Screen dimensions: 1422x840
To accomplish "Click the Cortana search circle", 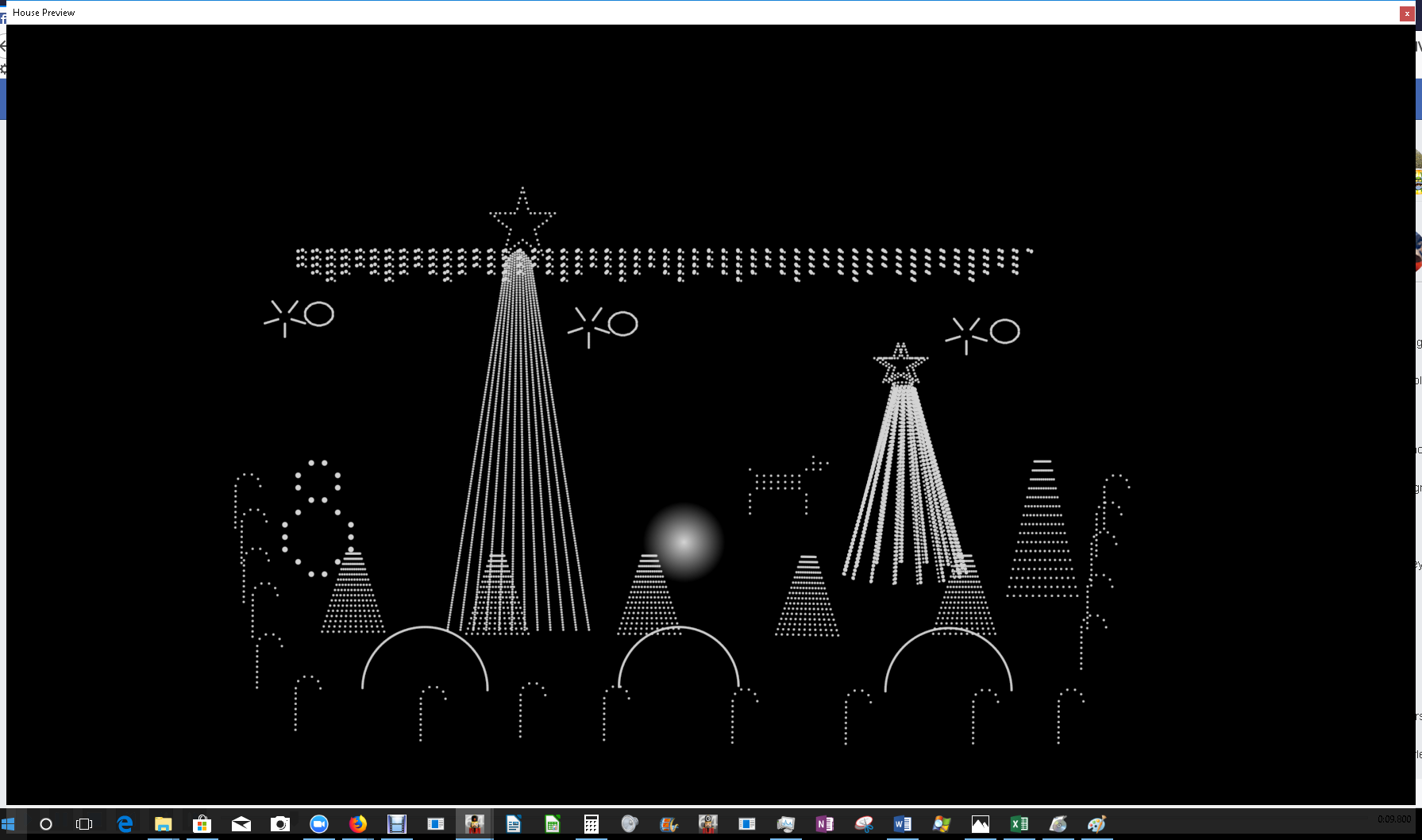I will 46,824.
